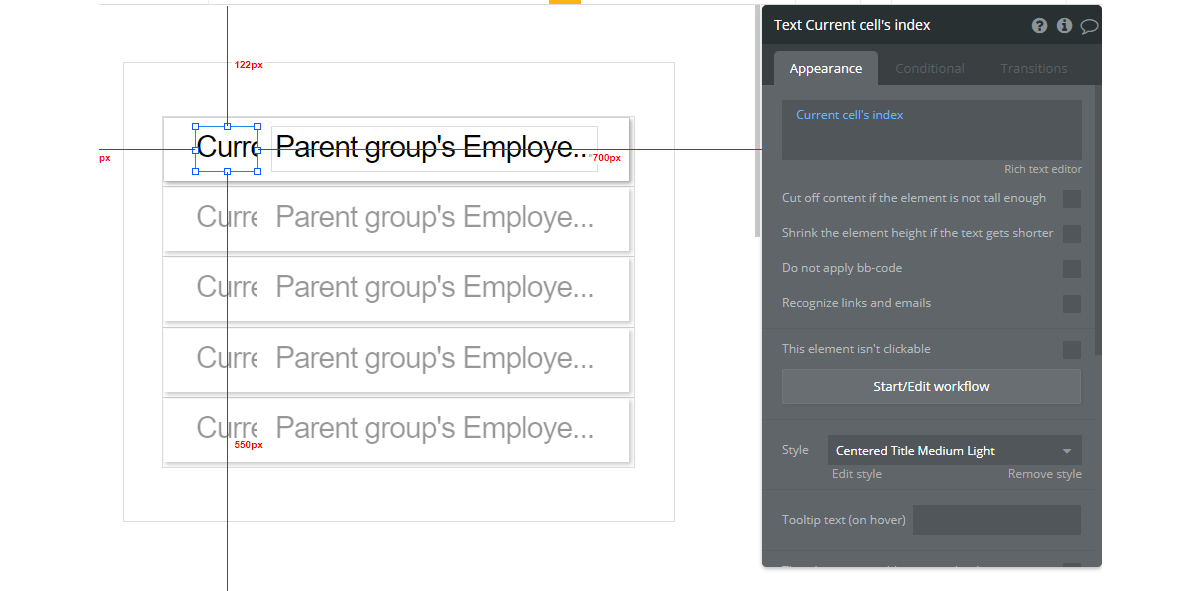Open the Style dropdown Centered Title Medium Light

click(955, 450)
